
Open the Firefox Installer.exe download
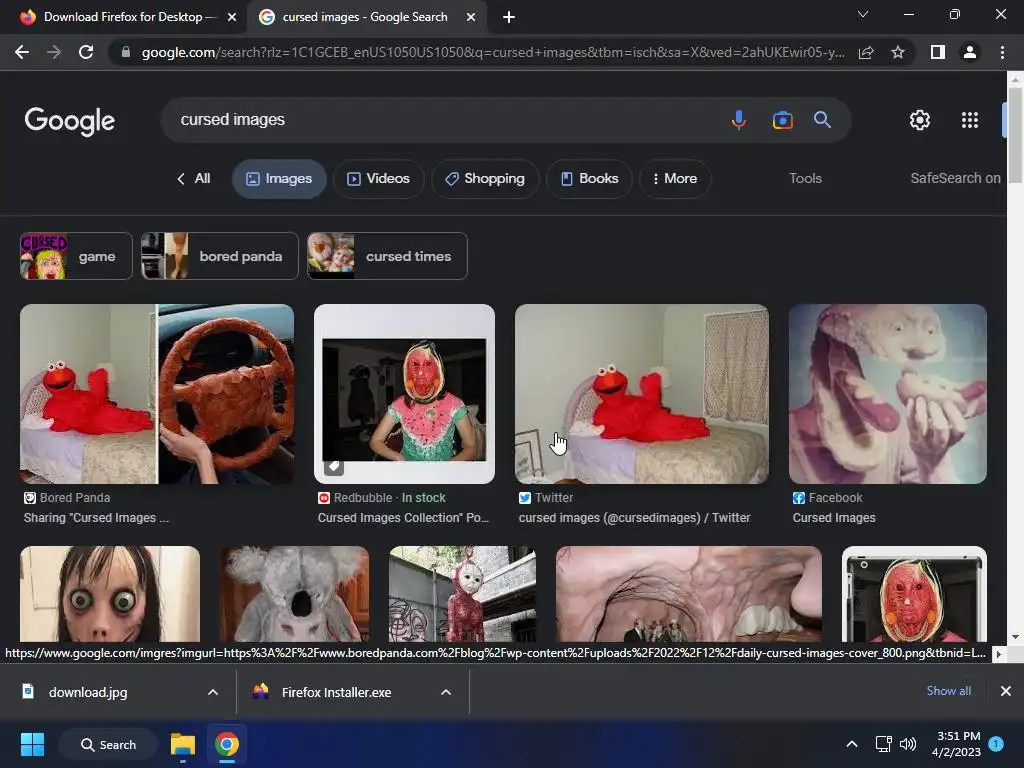pyautogui.click(x=336, y=692)
